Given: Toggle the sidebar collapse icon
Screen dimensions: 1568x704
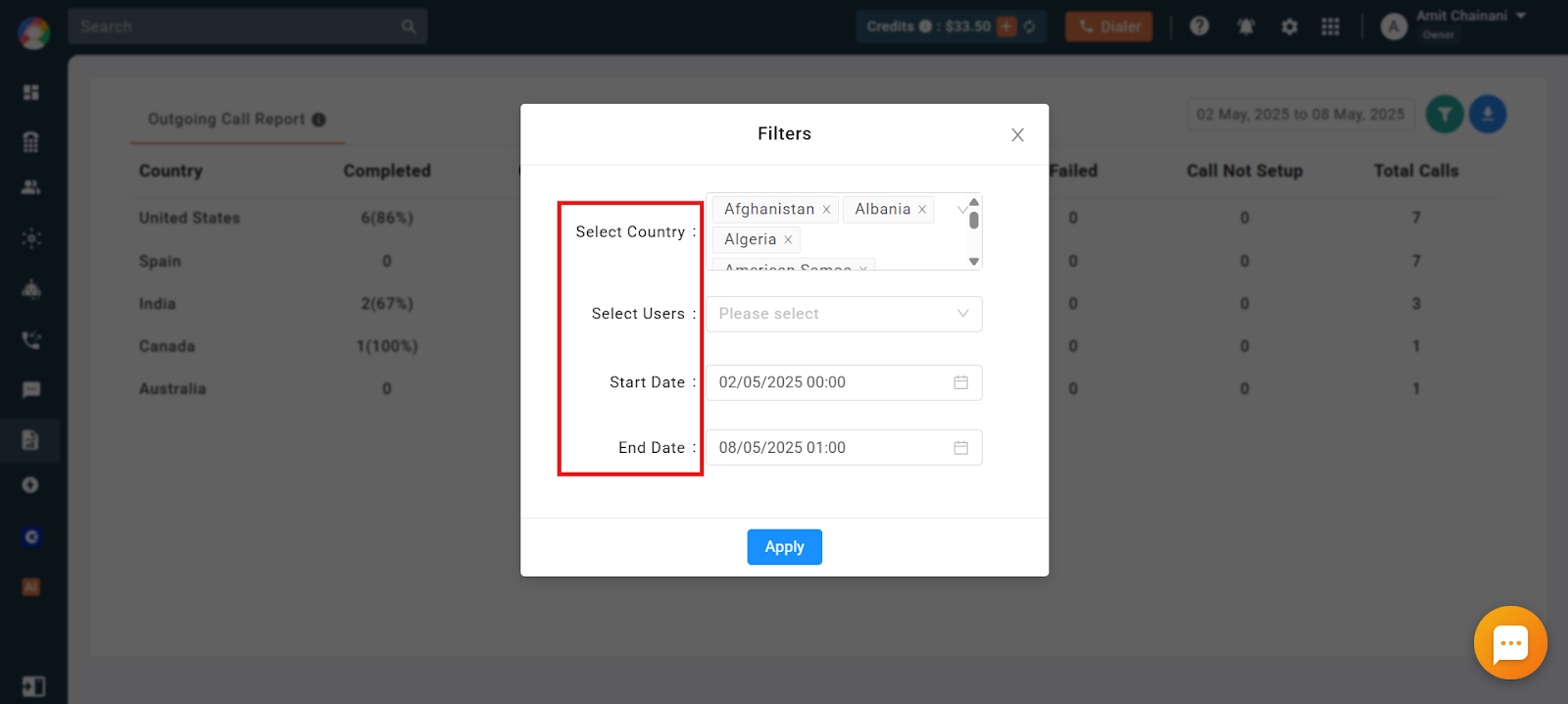Looking at the screenshot, I should pyautogui.click(x=33, y=686).
